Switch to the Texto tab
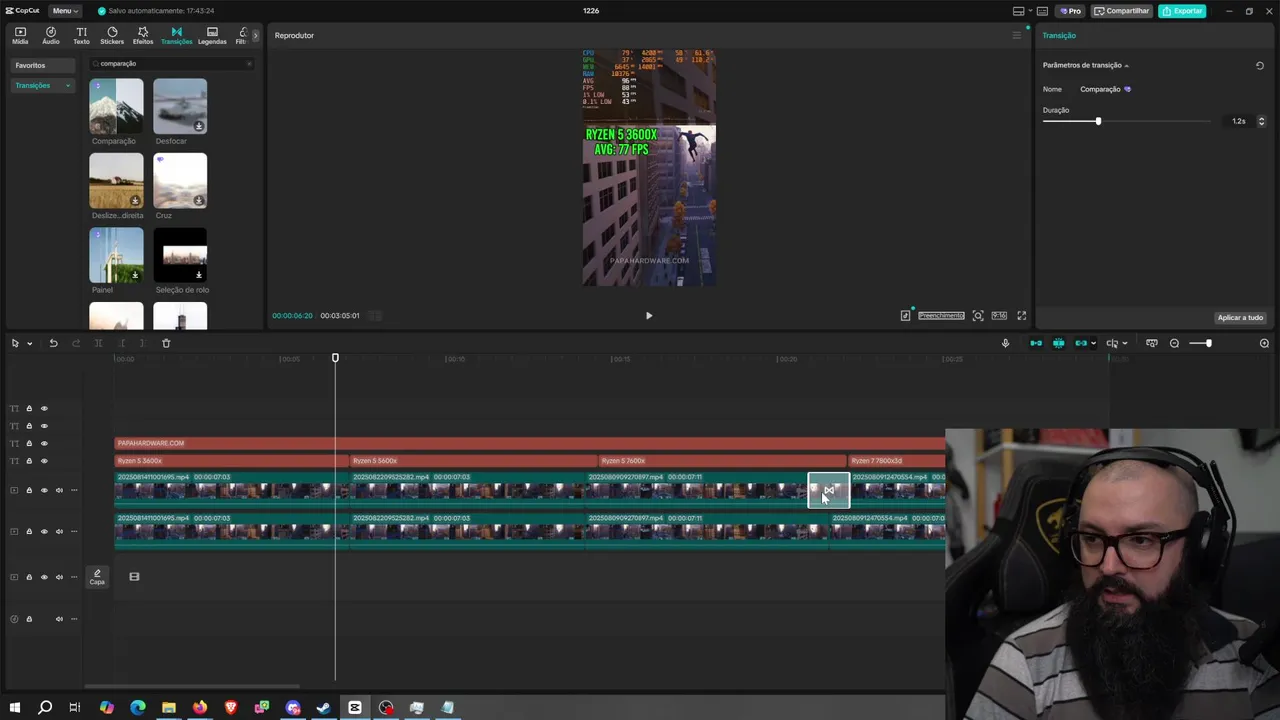The image size is (1280, 720). pos(81,36)
